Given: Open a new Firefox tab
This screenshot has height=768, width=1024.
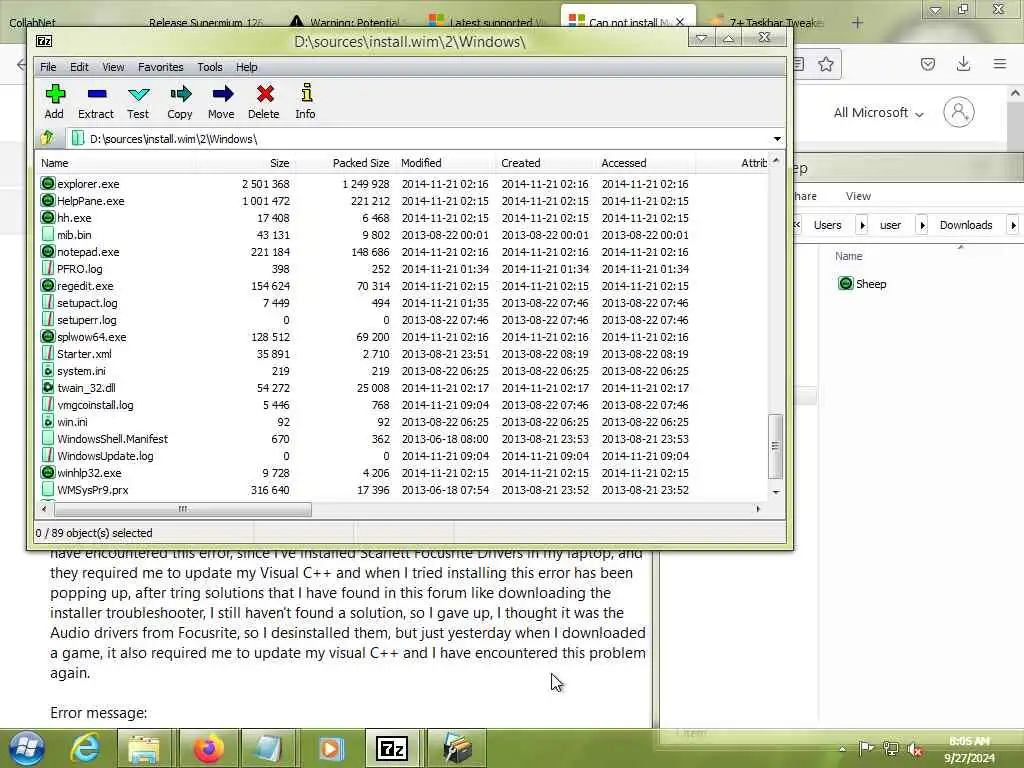Looking at the screenshot, I should click(x=857, y=22).
